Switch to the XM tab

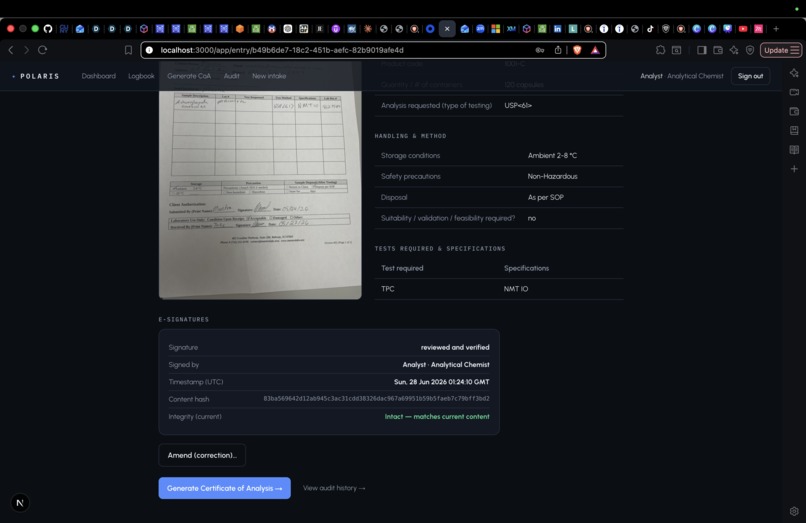[511, 29]
